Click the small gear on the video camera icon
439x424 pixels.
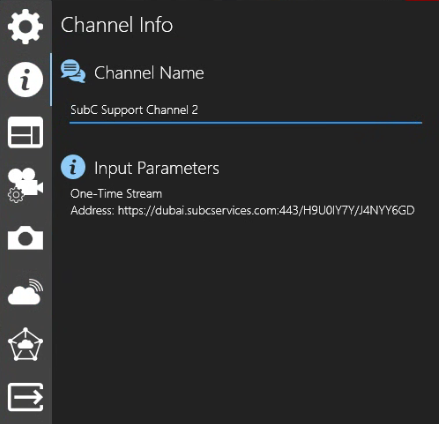pyautogui.click(x=16, y=195)
